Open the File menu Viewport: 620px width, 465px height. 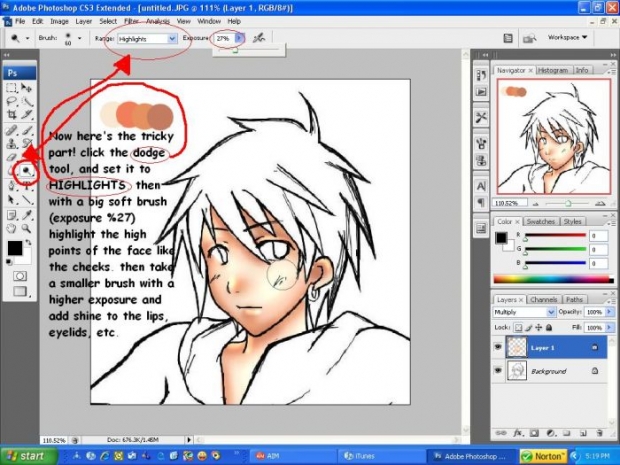[x=20, y=21]
